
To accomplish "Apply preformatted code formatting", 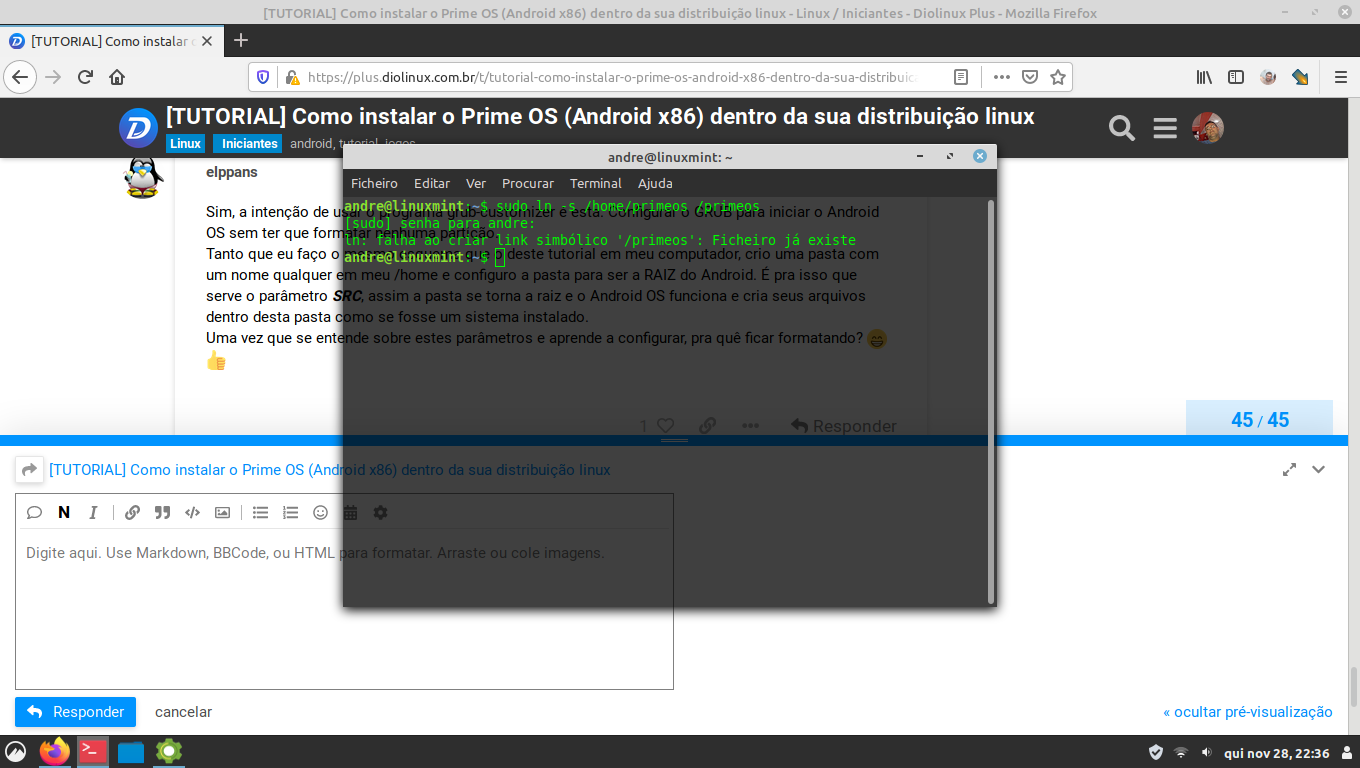I will (x=192, y=512).
